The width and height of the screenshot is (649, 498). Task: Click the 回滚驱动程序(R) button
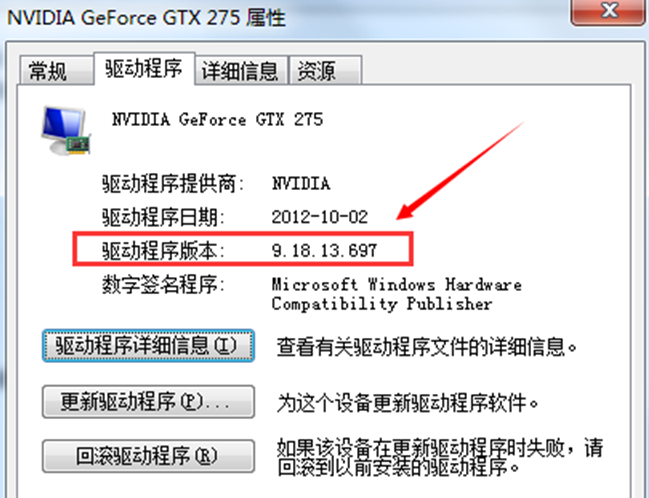pyautogui.click(x=148, y=456)
